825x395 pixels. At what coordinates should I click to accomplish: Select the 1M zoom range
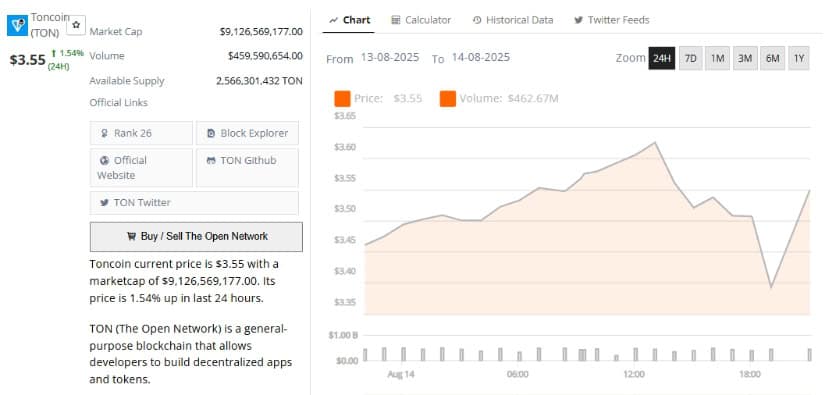(717, 58)
